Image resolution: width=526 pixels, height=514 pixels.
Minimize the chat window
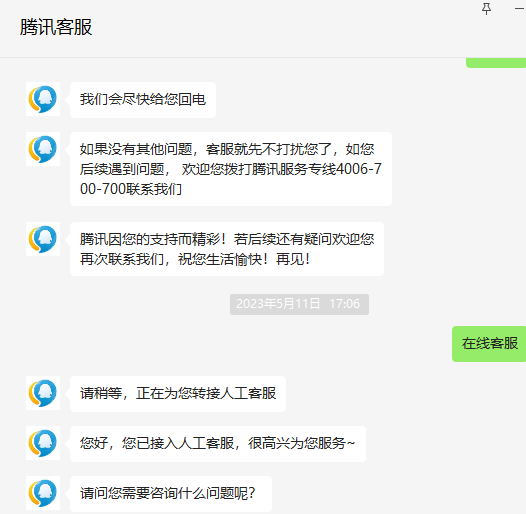point(520,9)
